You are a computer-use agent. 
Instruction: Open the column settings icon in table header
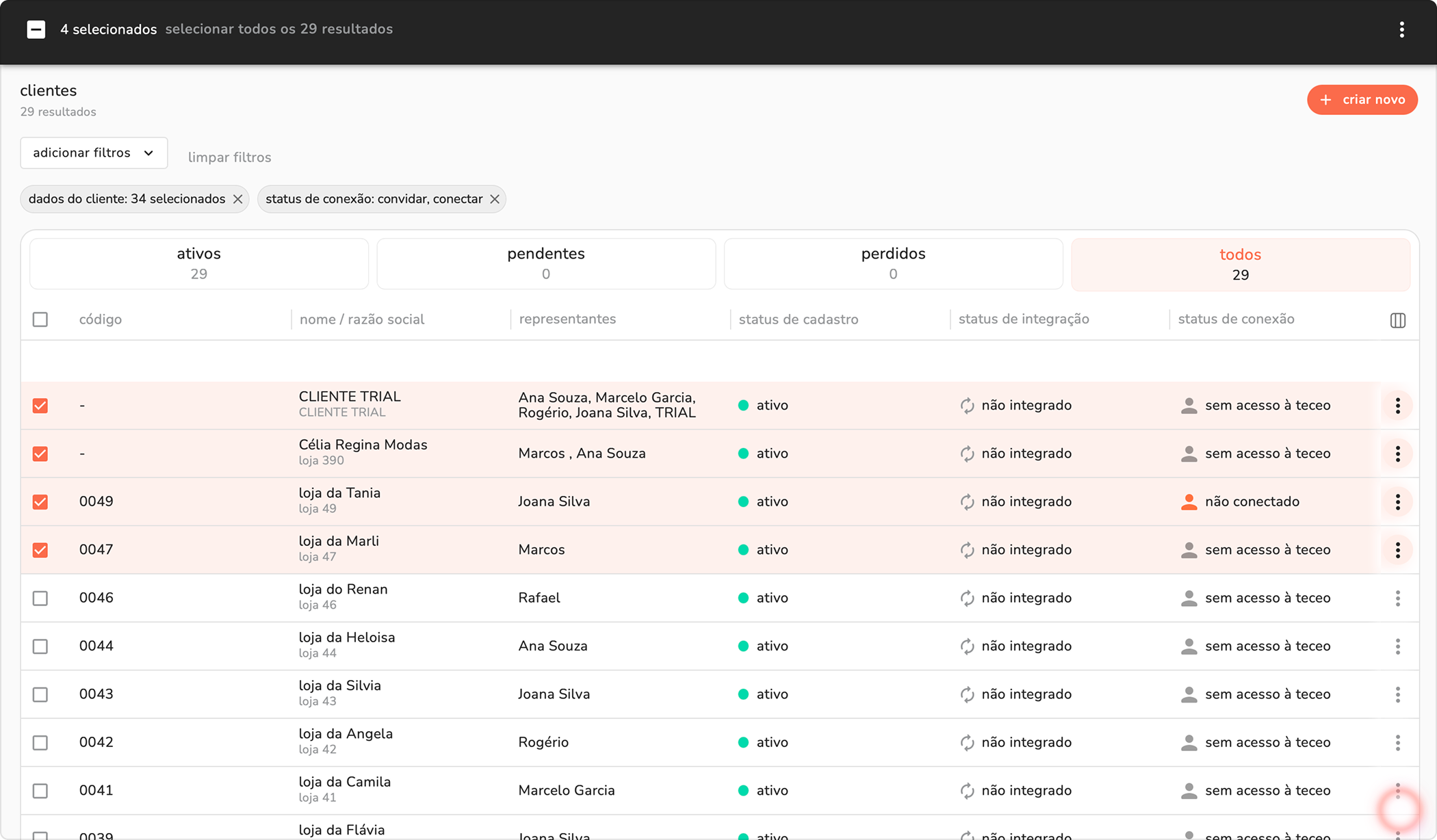tap(1397, 320)
